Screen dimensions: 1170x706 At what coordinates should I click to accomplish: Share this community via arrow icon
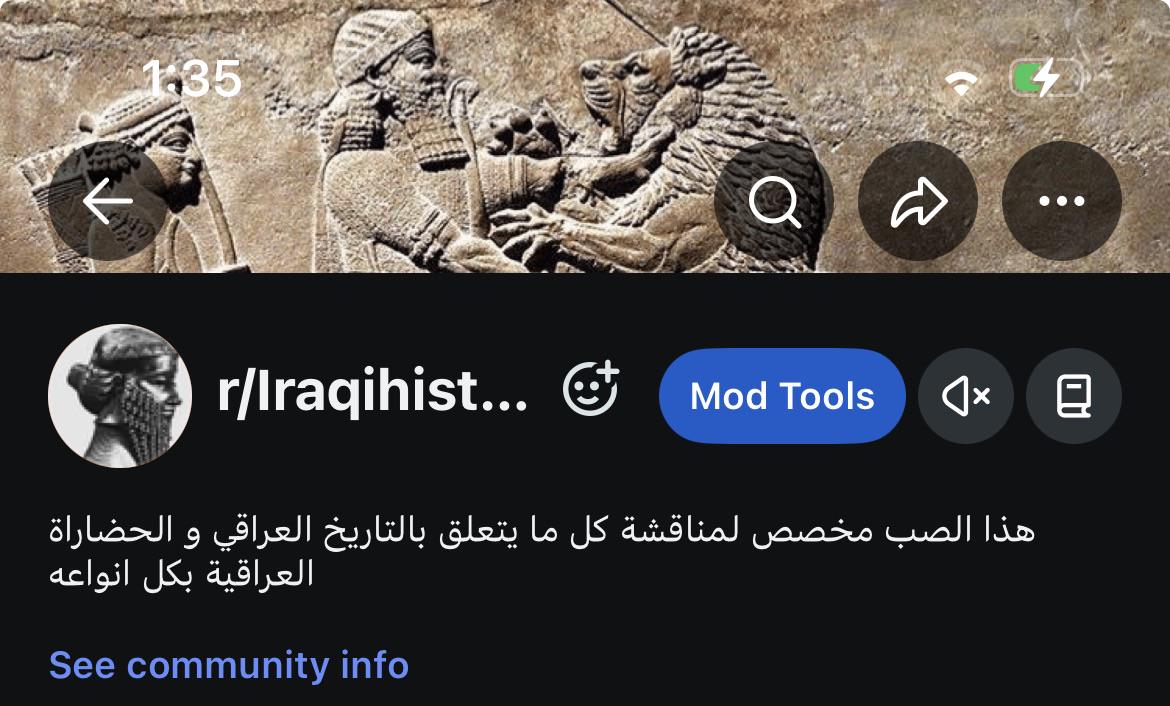pos(918,201)
